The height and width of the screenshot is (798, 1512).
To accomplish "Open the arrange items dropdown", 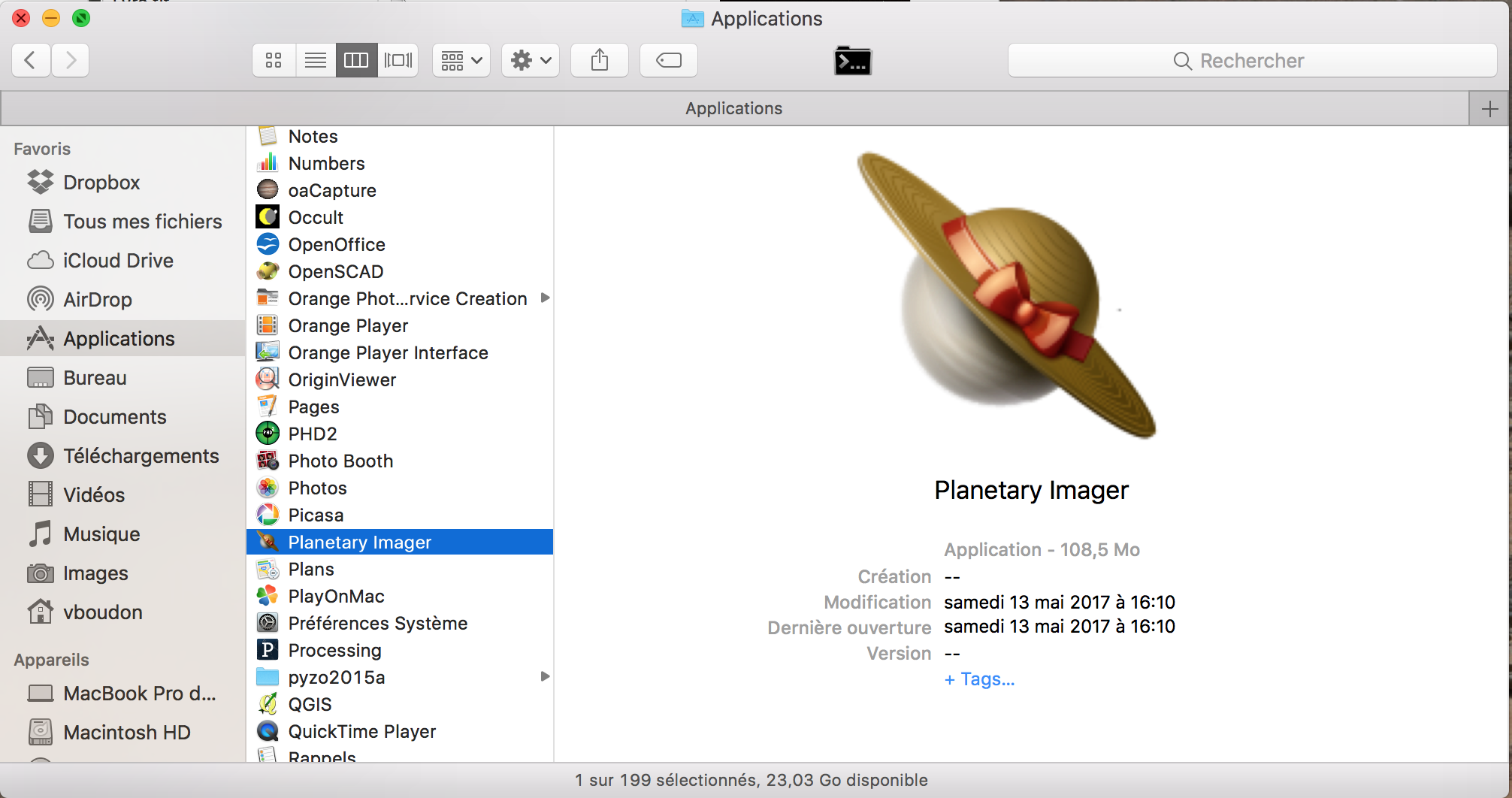I will [461, 60].
